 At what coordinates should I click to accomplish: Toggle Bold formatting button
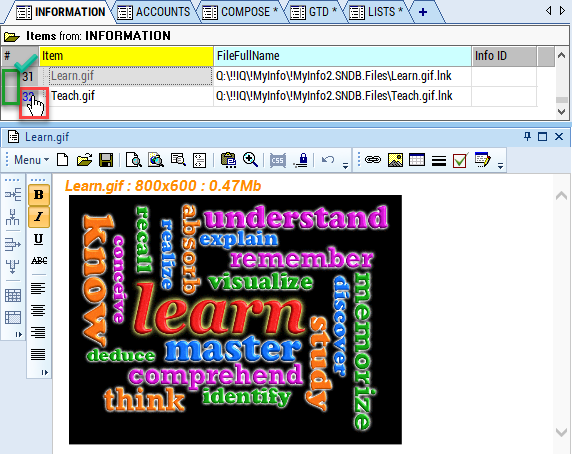39,195
